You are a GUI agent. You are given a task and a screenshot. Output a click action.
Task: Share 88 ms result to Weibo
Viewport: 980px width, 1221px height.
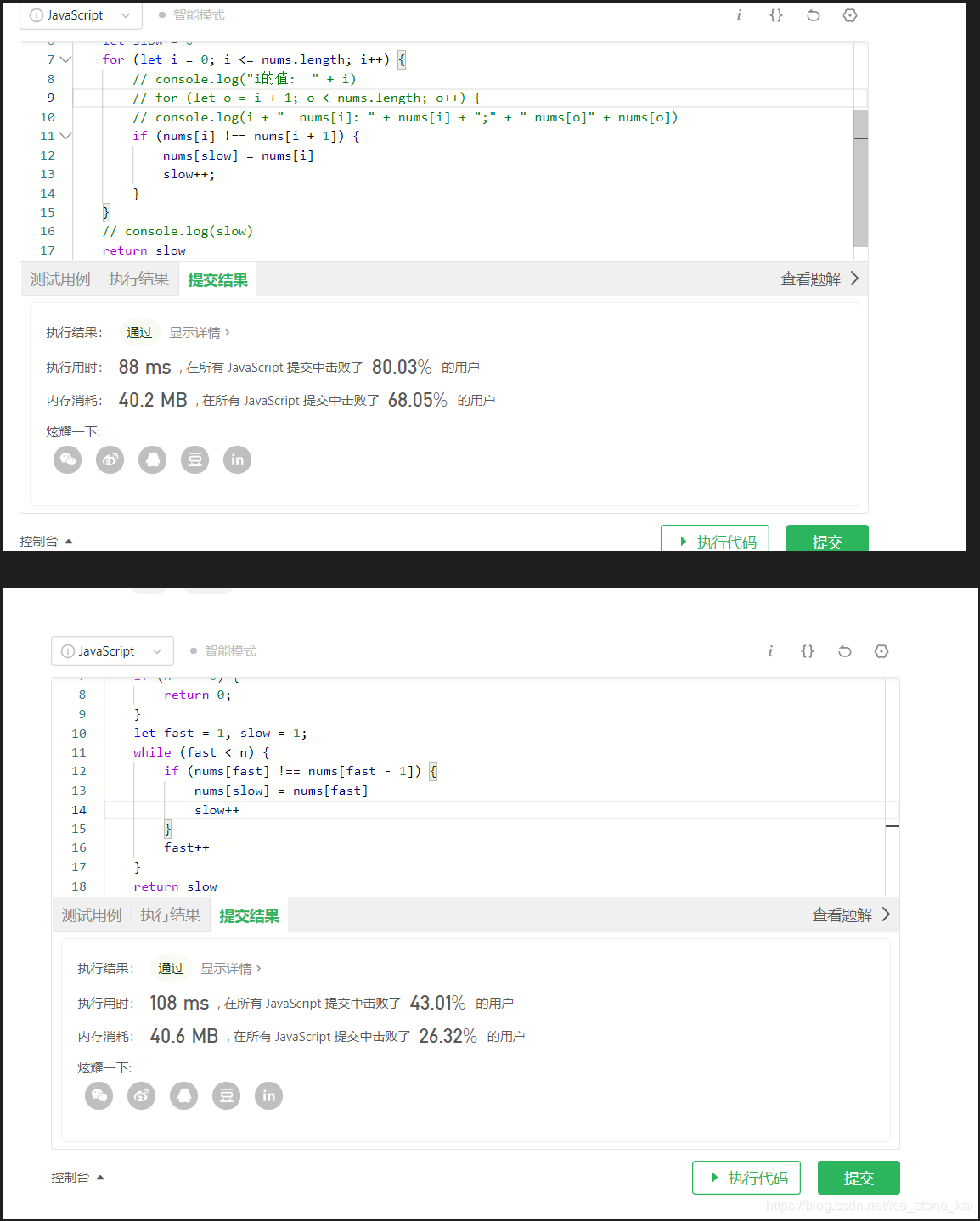point(110,460)
